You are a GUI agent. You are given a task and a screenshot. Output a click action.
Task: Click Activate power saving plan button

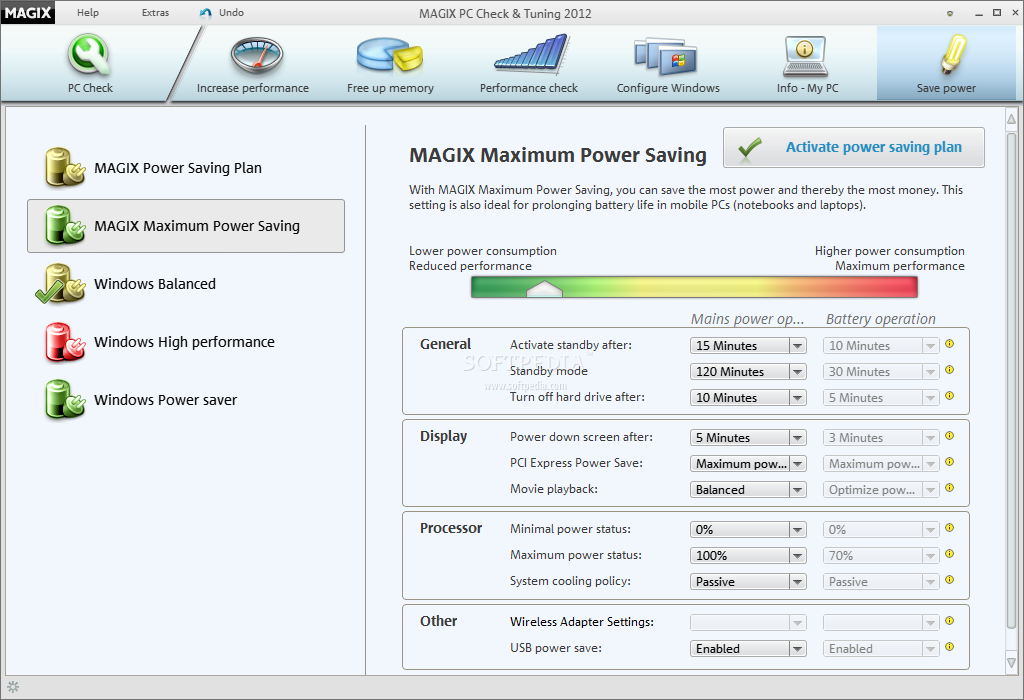tap(854, 148)
